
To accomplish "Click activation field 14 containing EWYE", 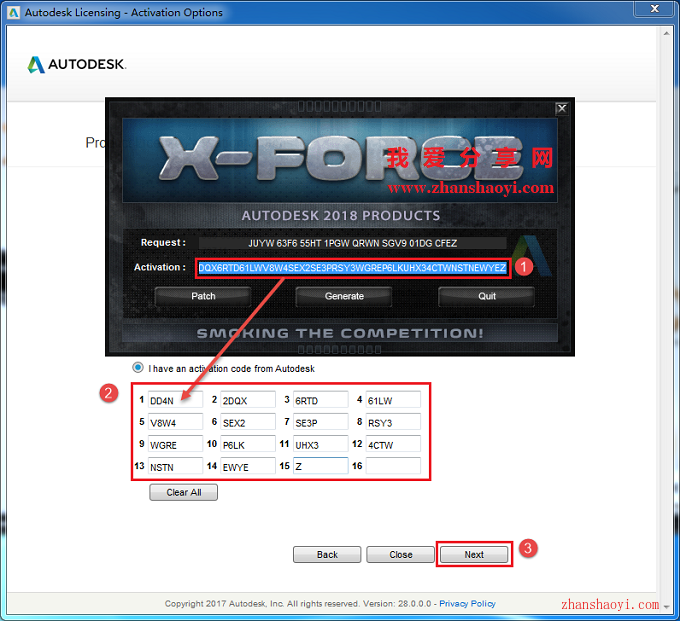I will point(248,466).
